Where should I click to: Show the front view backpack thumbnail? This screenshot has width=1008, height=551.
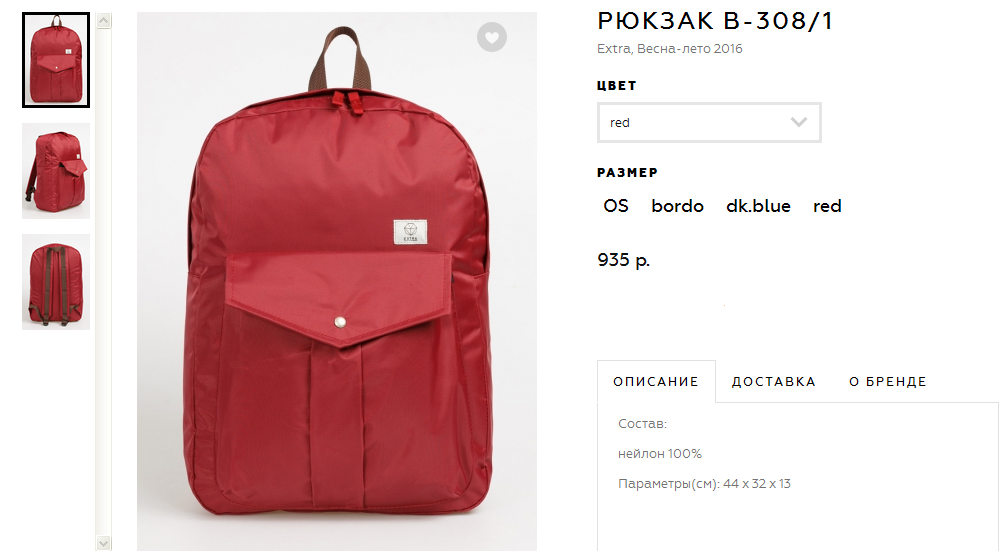click(x=56, y=60)
